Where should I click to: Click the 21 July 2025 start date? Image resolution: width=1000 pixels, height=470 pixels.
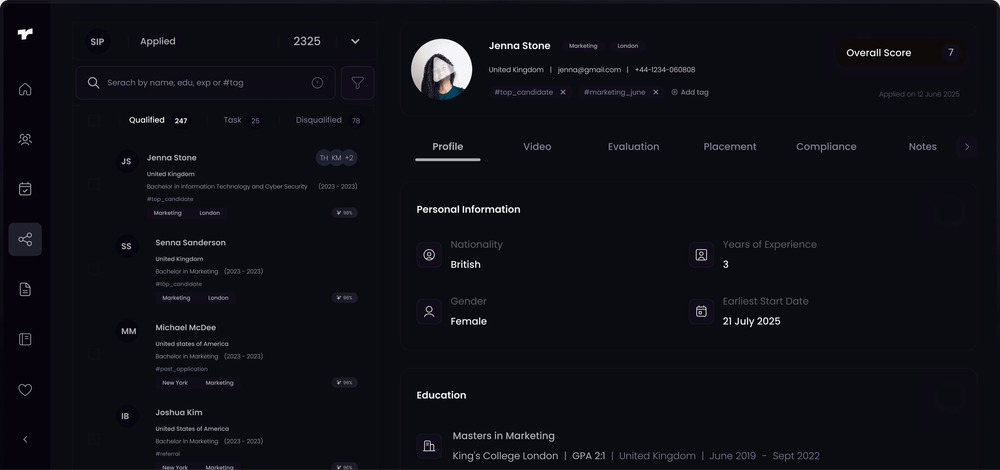(x=751, y=321)
